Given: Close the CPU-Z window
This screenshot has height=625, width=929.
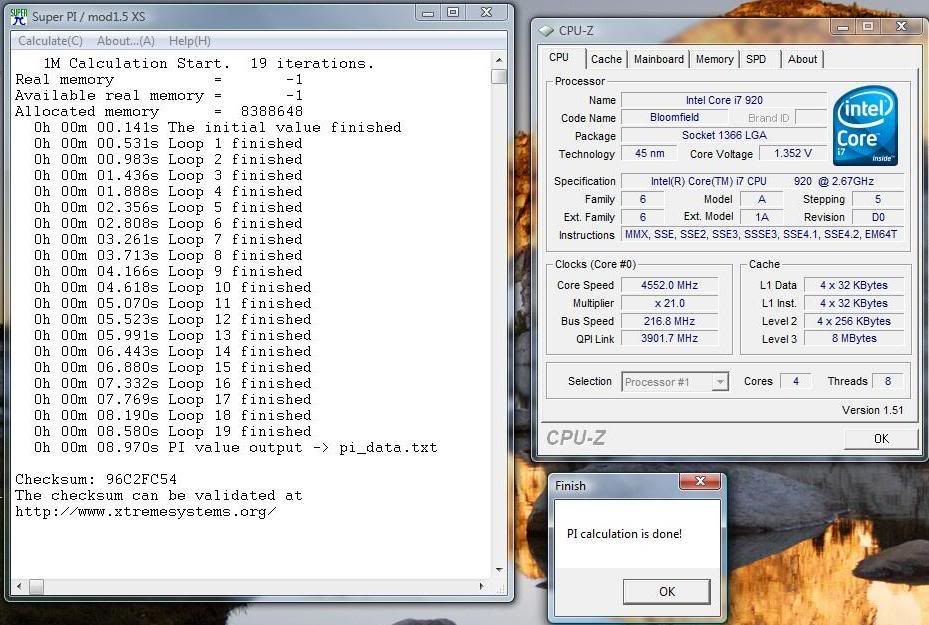Looking at the screenshot, I should coord(900,26).
